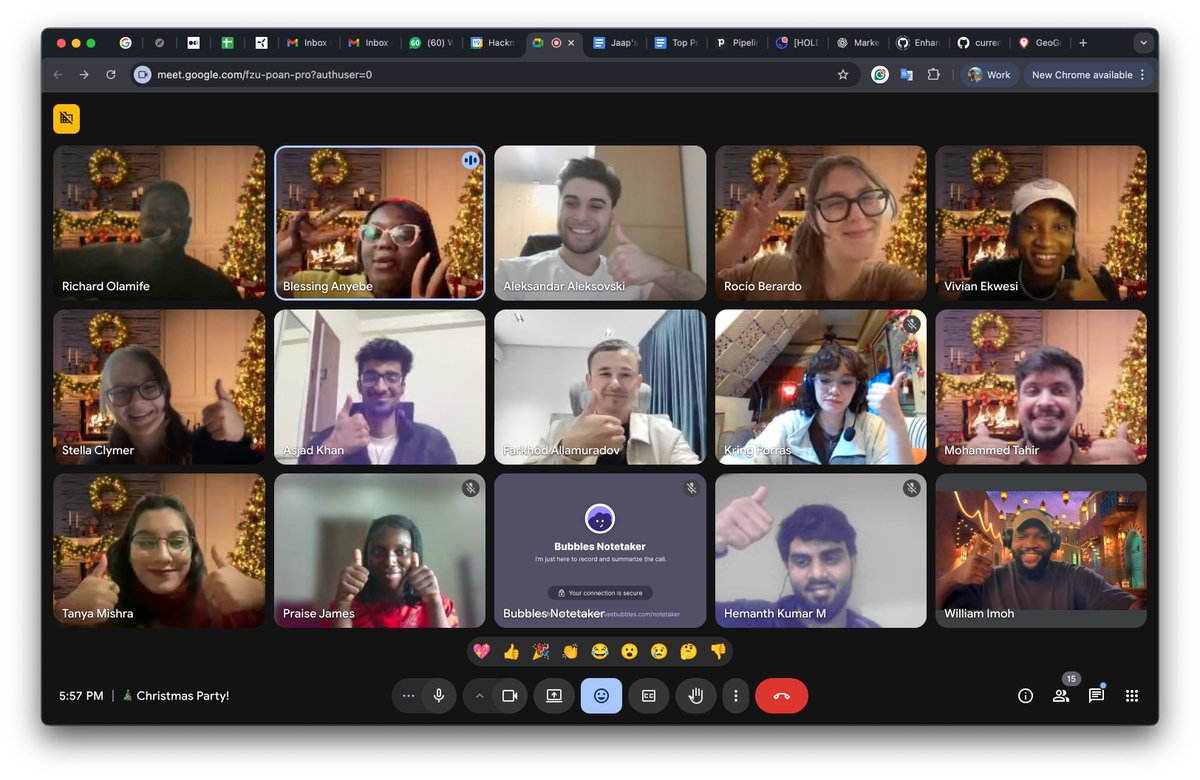The height and width of the screenshot is (780, 1200).
Task: Select Bubbles Notetaker tile
Action: (x=600, y=551)
